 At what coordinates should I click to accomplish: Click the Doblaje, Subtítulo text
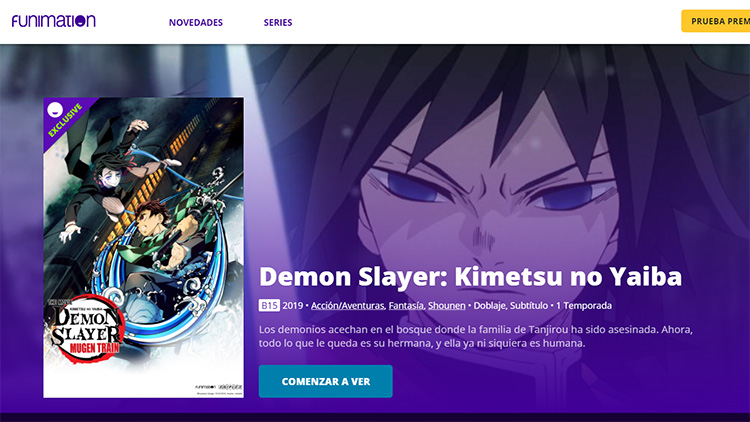[x=510, y=306]
